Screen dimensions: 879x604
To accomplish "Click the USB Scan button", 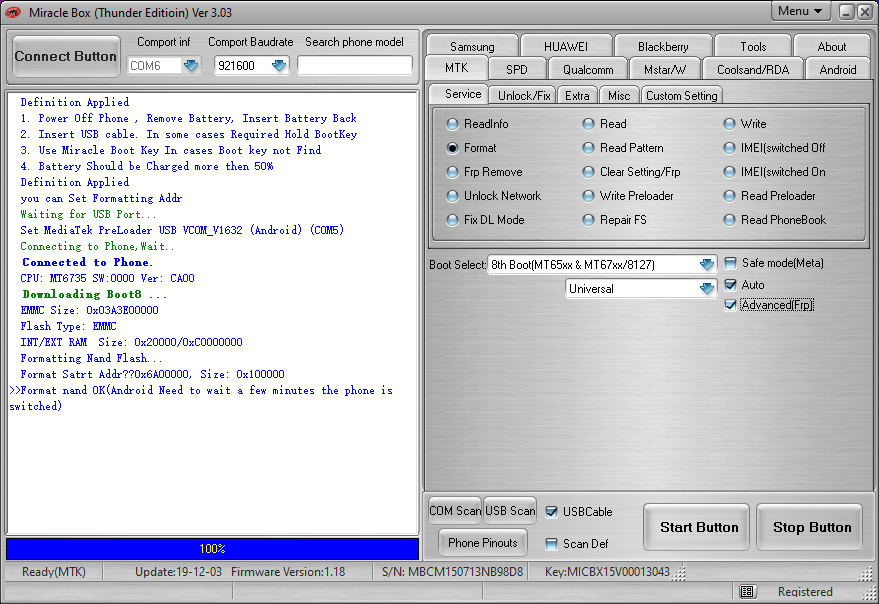I will 510,511.
